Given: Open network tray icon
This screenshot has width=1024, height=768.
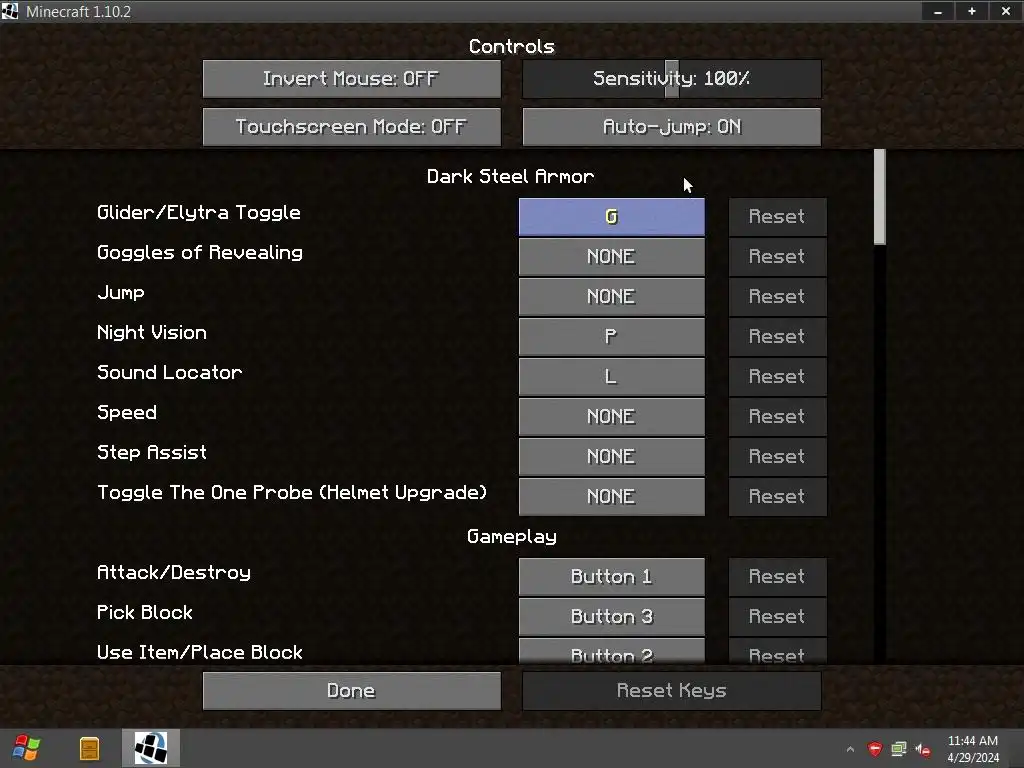Looking at the screenshot, I should [x=899, y=749].
